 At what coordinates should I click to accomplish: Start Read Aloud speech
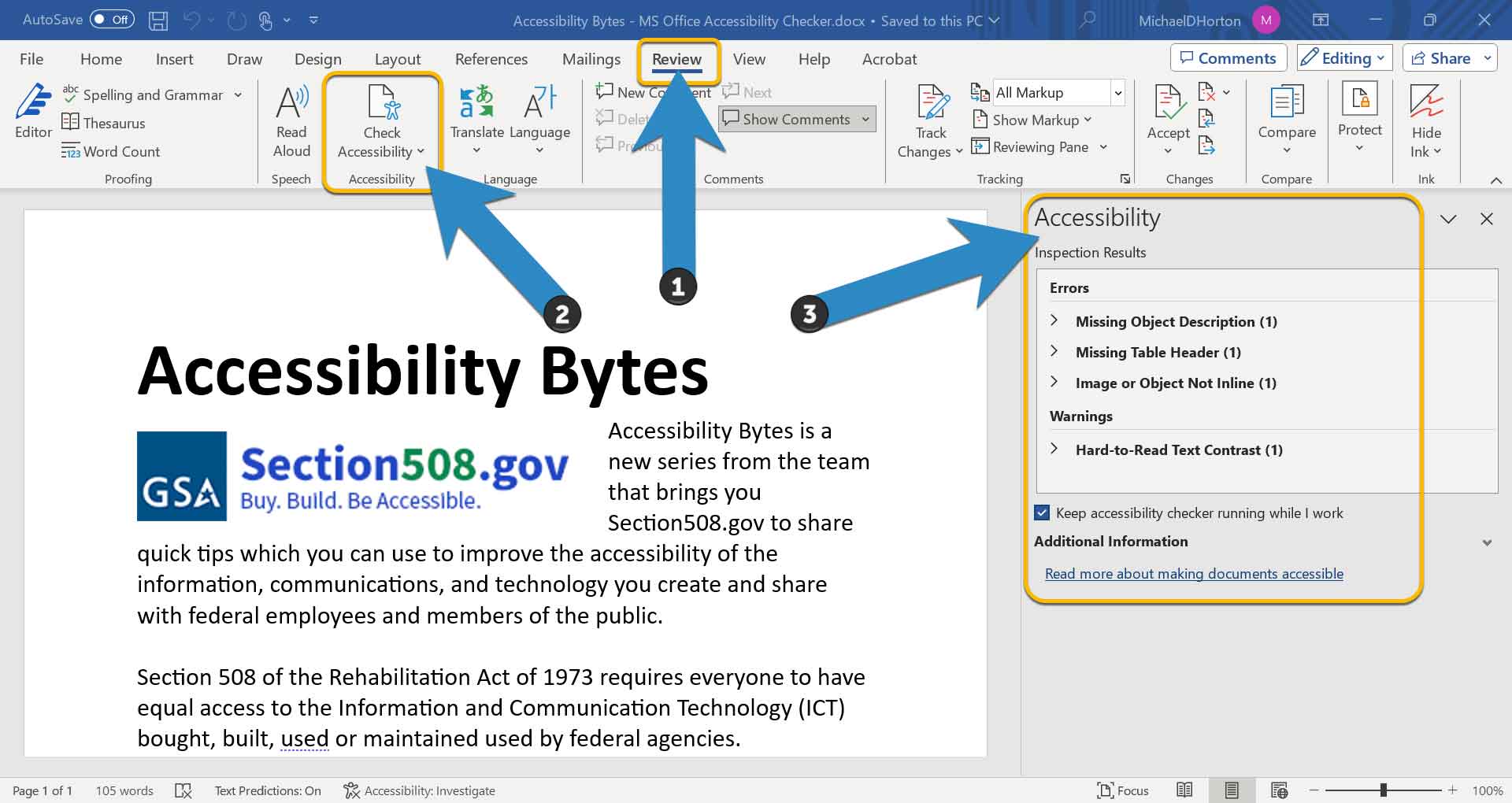pos(291,121)
